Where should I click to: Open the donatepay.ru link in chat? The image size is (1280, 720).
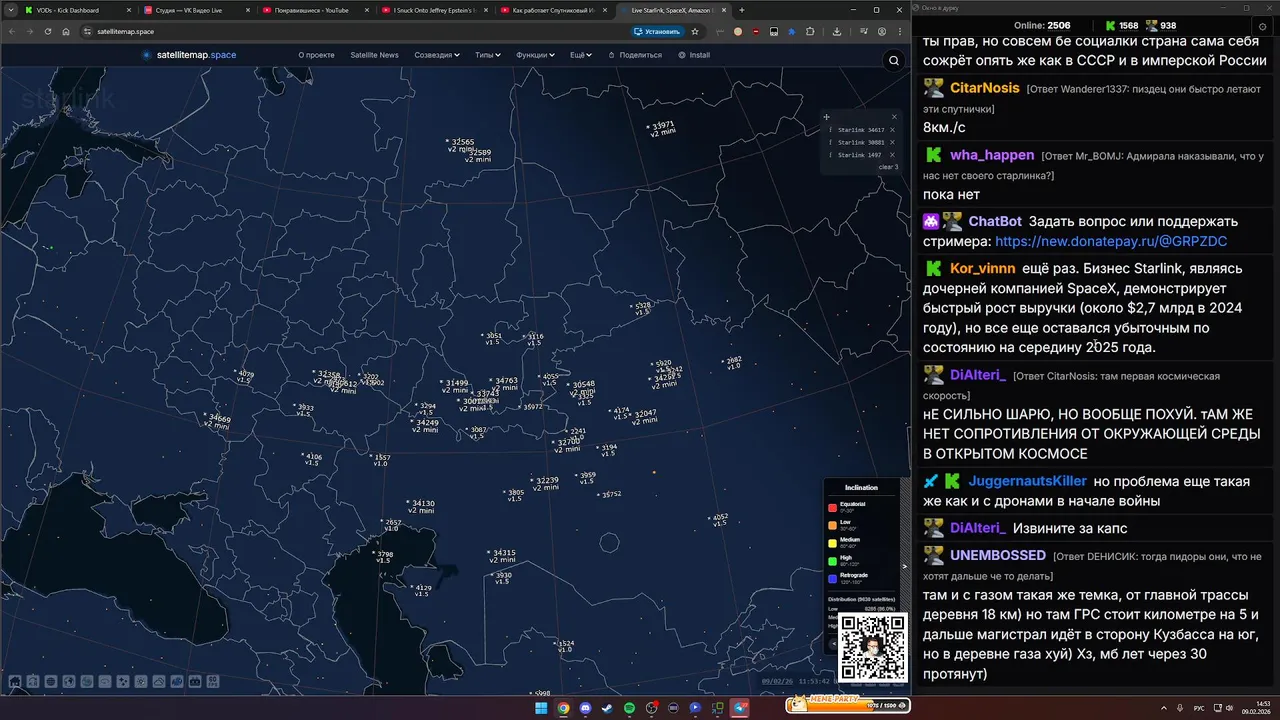coord(1111,241)
